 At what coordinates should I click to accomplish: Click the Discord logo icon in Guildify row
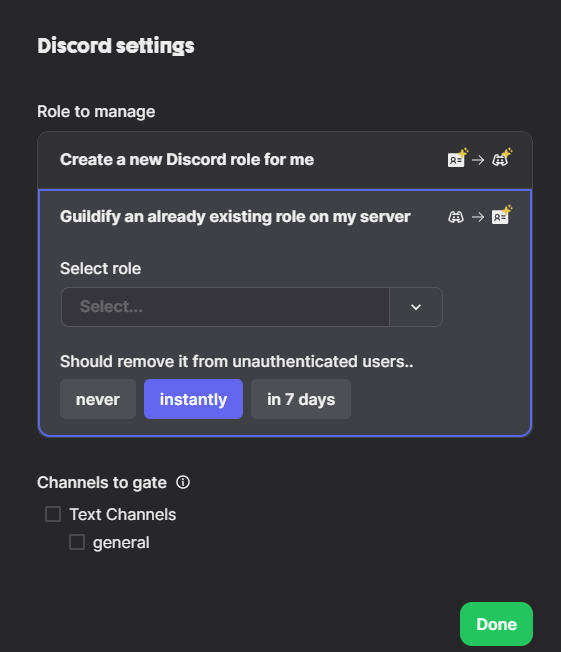456,217
